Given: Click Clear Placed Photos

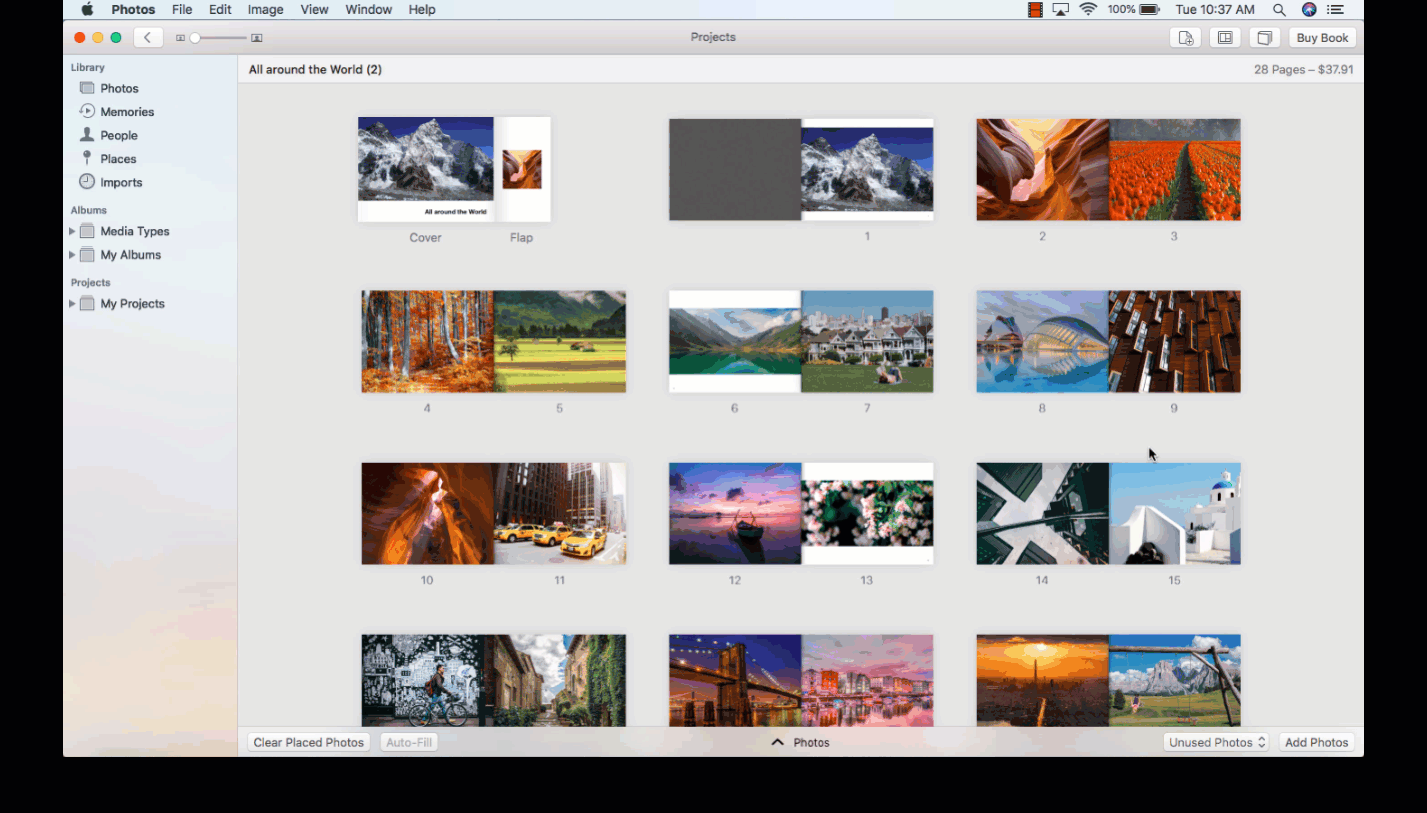Looking at the screenshot, I should (309, 742).
